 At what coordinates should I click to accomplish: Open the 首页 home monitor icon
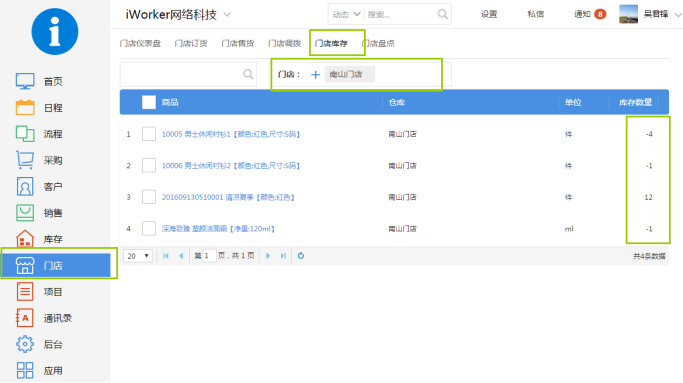pos(25,81)
